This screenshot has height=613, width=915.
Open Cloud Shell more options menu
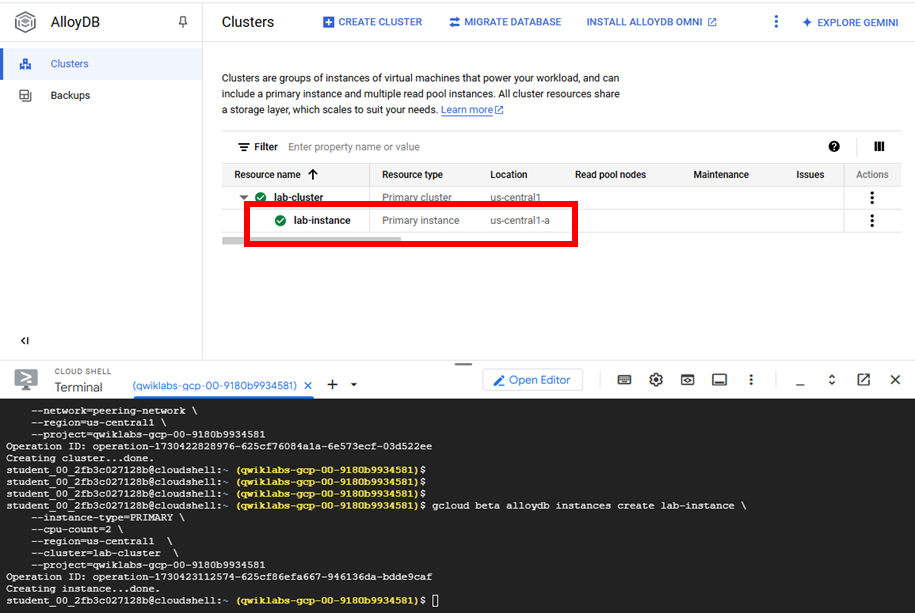click(751, 379)
